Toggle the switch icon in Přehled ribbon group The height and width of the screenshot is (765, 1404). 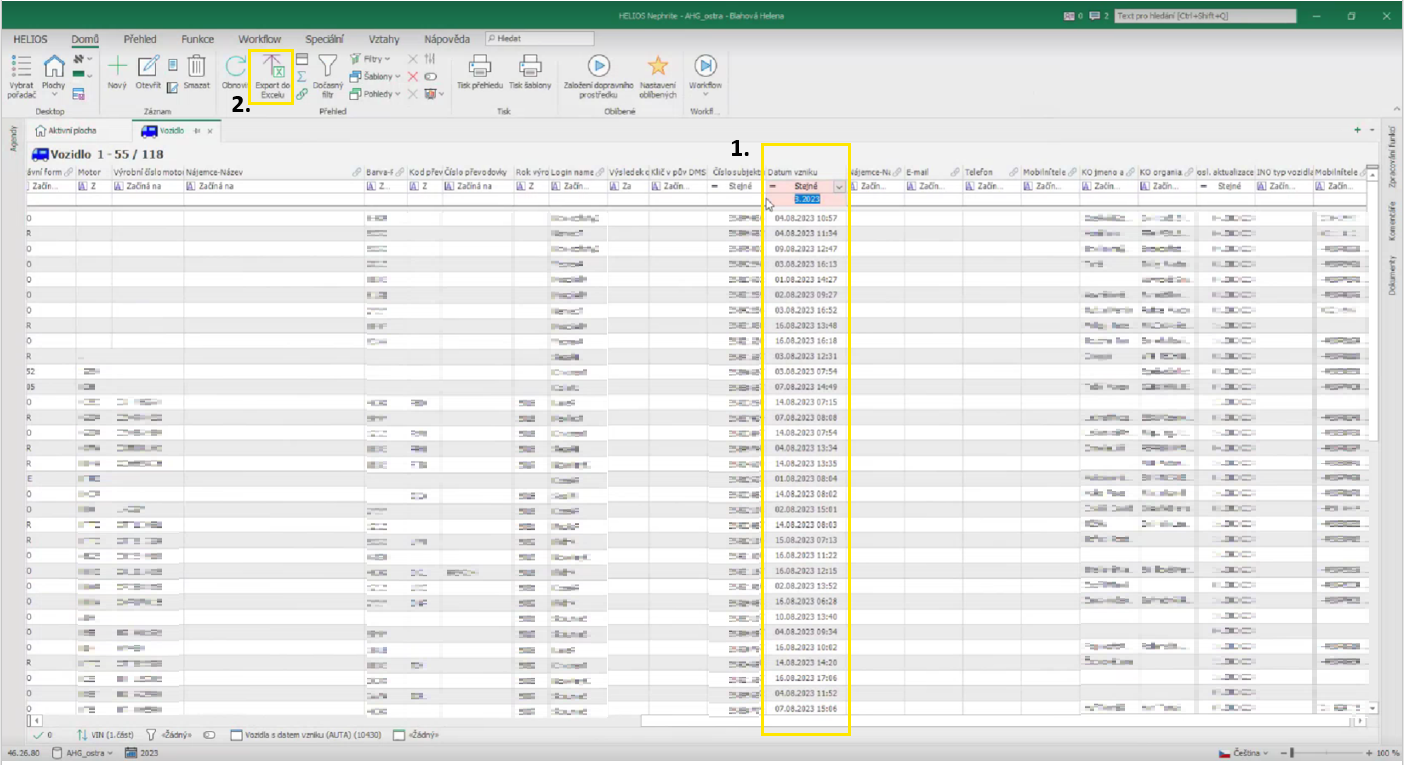(430, 76)
